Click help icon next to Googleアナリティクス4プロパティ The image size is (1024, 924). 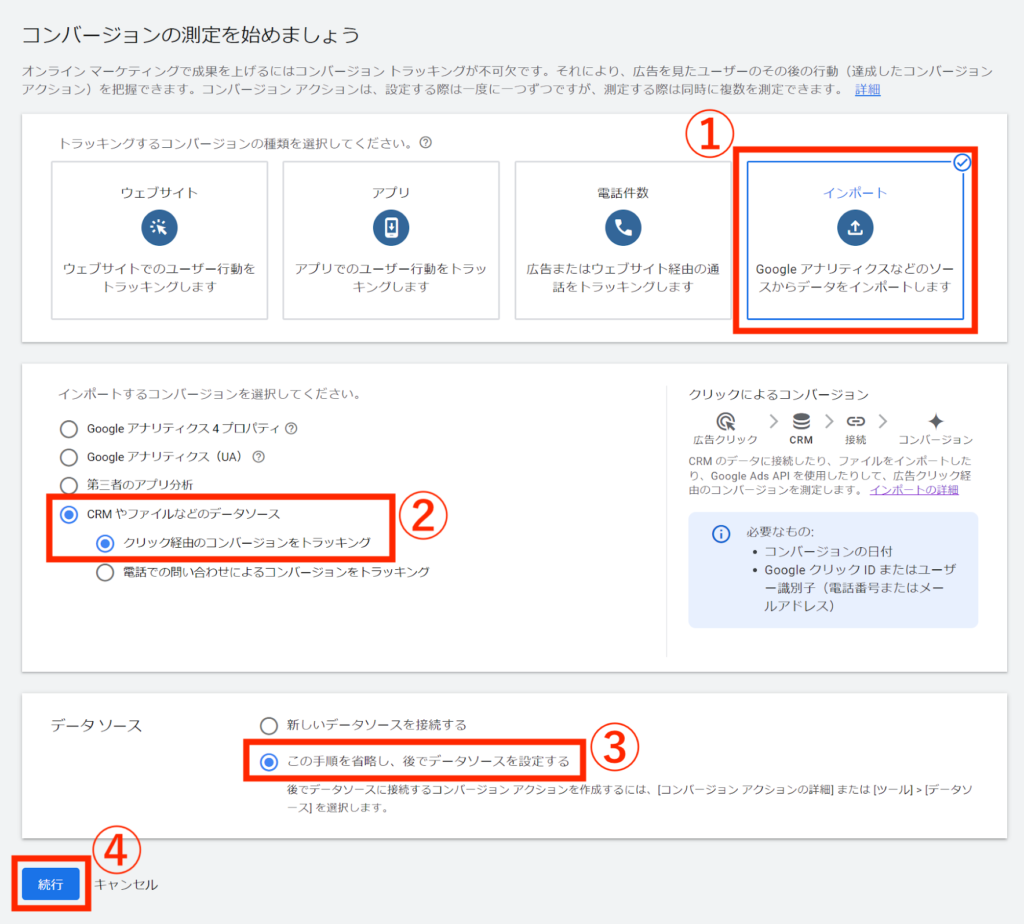[x=291, y=429]
